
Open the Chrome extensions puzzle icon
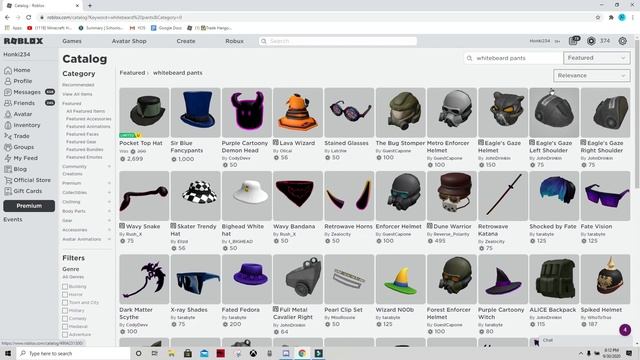611,18
